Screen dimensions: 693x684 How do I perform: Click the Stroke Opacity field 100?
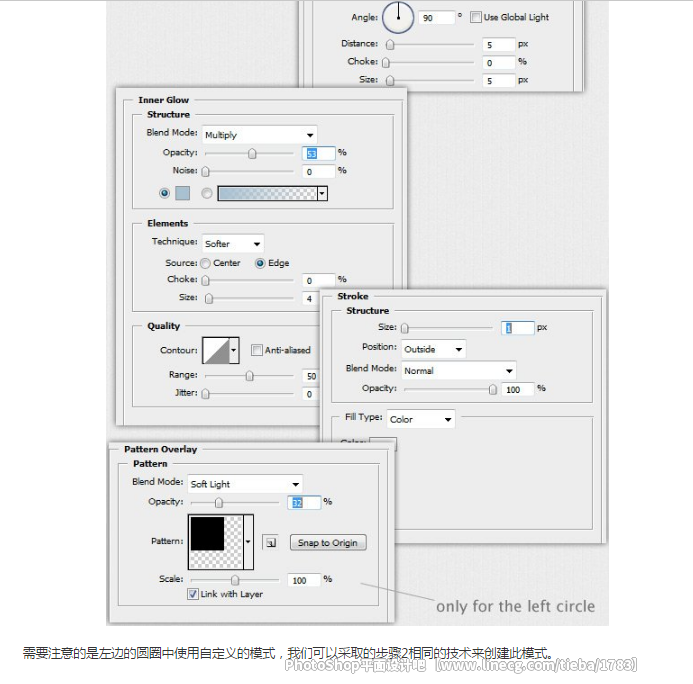(x=518, y=389)
